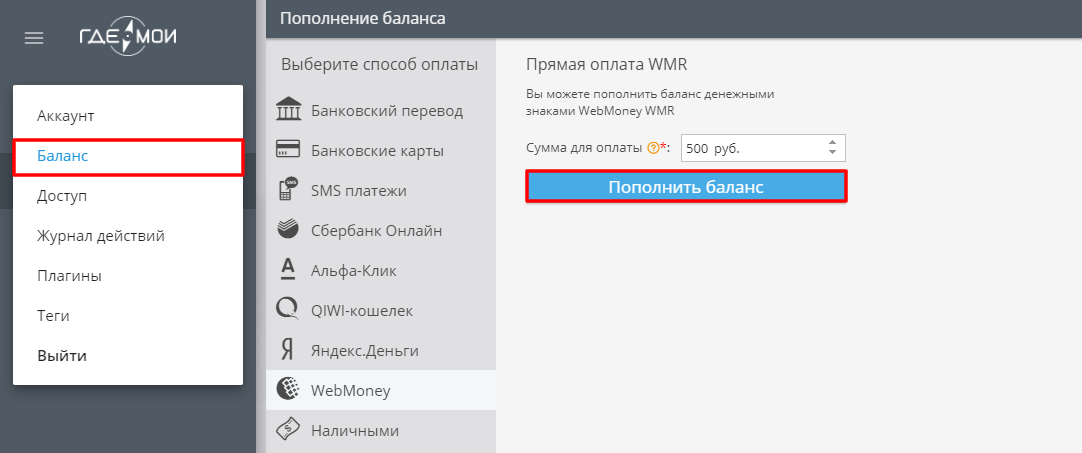Click the Пополнить баланс button
The height and width of the screenshot is (453, 1082).
(x=686, y=186)
